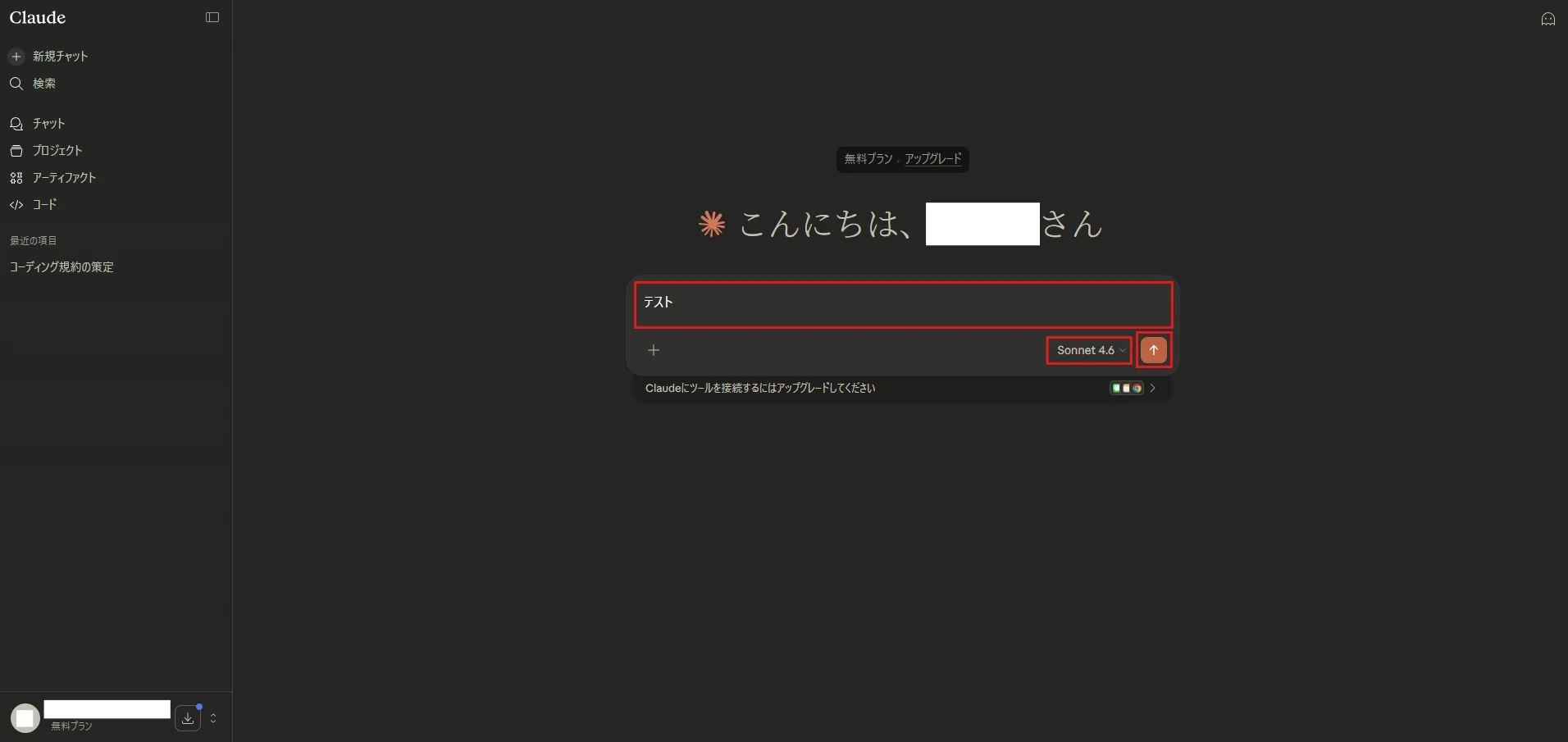Collapse the sidebar with the panel icon

point(212,17)
